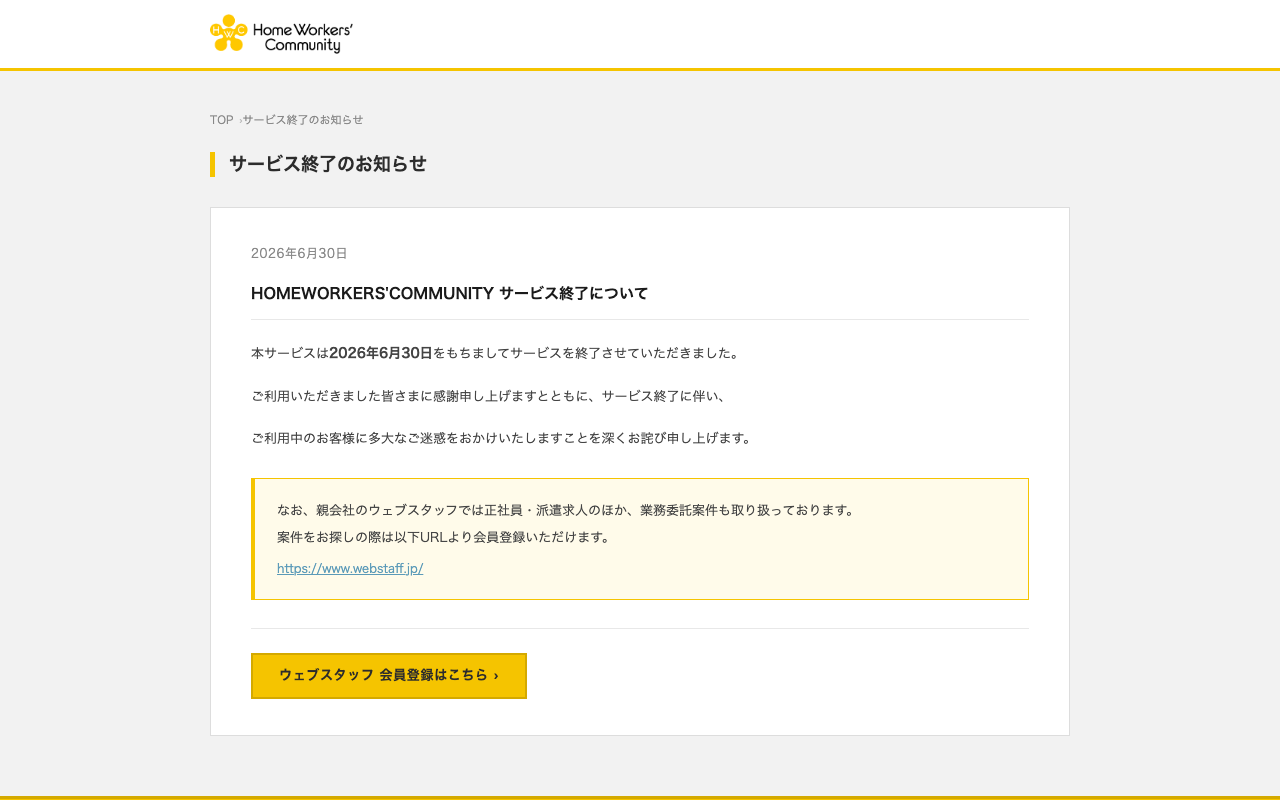Click the line starting ご利用中のお客様に多大な
The width and height of the screenshot is (1280, 800).
pyautogui.click(x=503, y=438)
